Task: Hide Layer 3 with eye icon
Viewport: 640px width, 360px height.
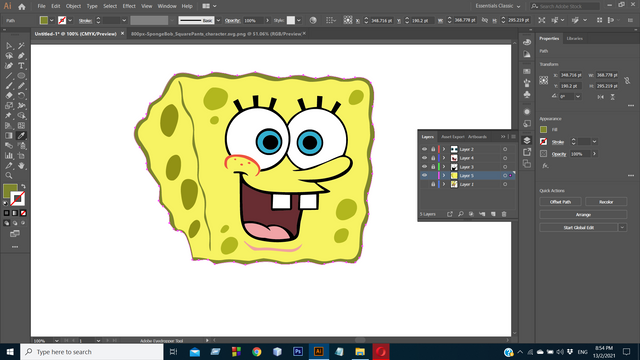Action: [424, 167]
